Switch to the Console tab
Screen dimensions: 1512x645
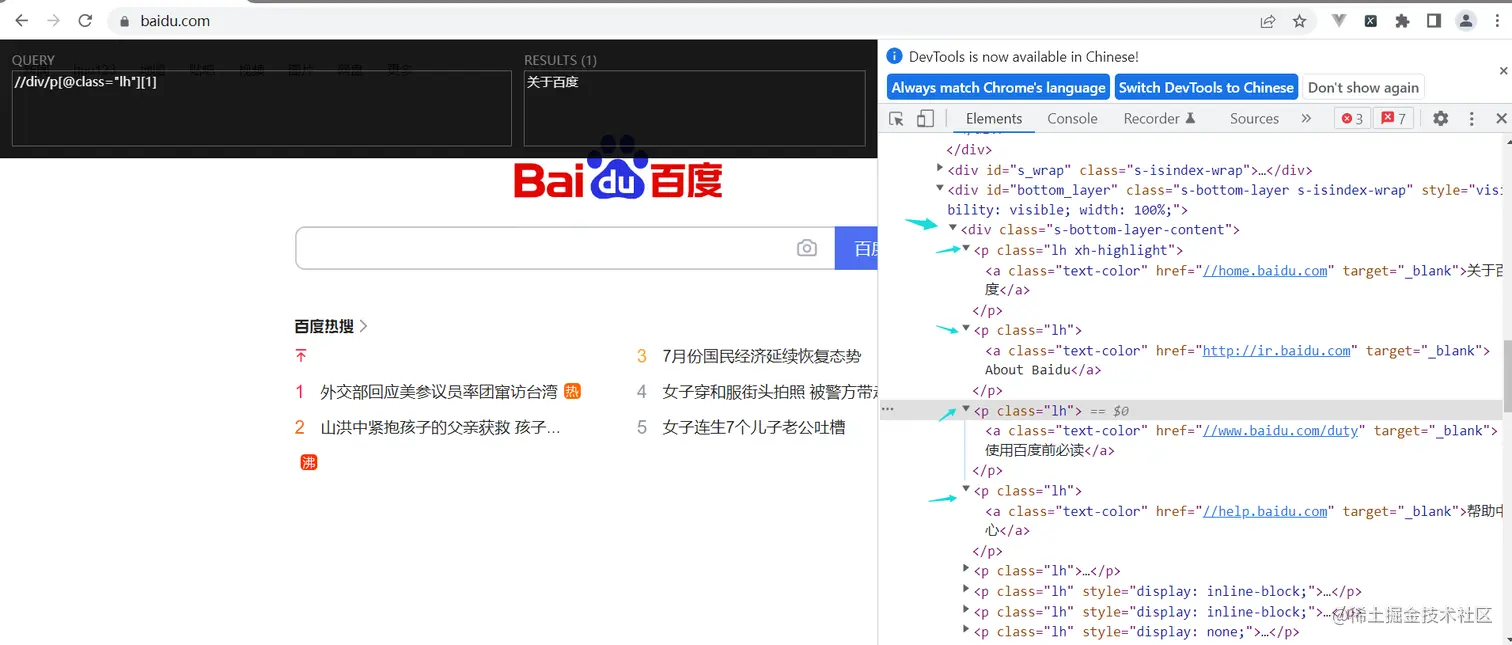(x=1072, y=118)
